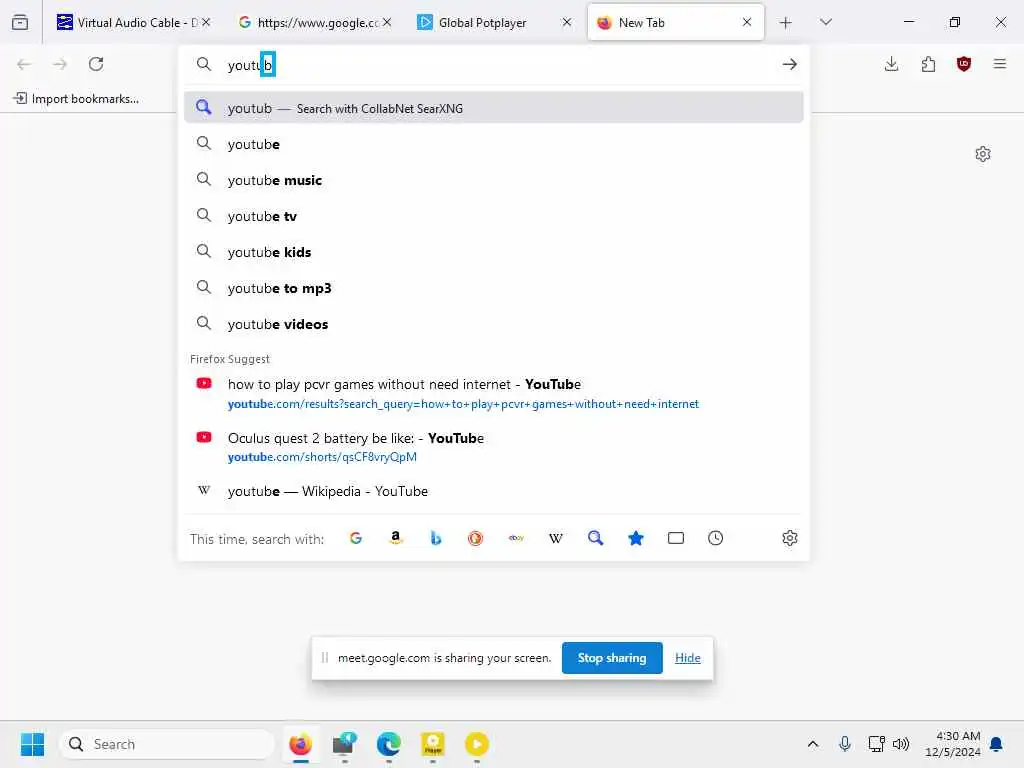Screen dimensions: 1024x768
Task: Open 'Oculus quest 2 battery be like' result
Action: pos(493,447)
